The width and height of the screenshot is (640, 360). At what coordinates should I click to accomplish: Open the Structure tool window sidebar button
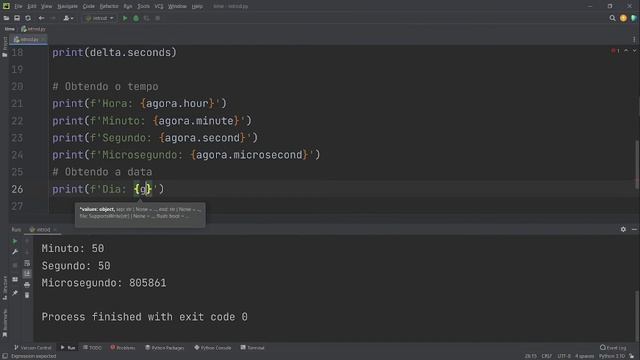pyautogui.click(x=4, y=288)
